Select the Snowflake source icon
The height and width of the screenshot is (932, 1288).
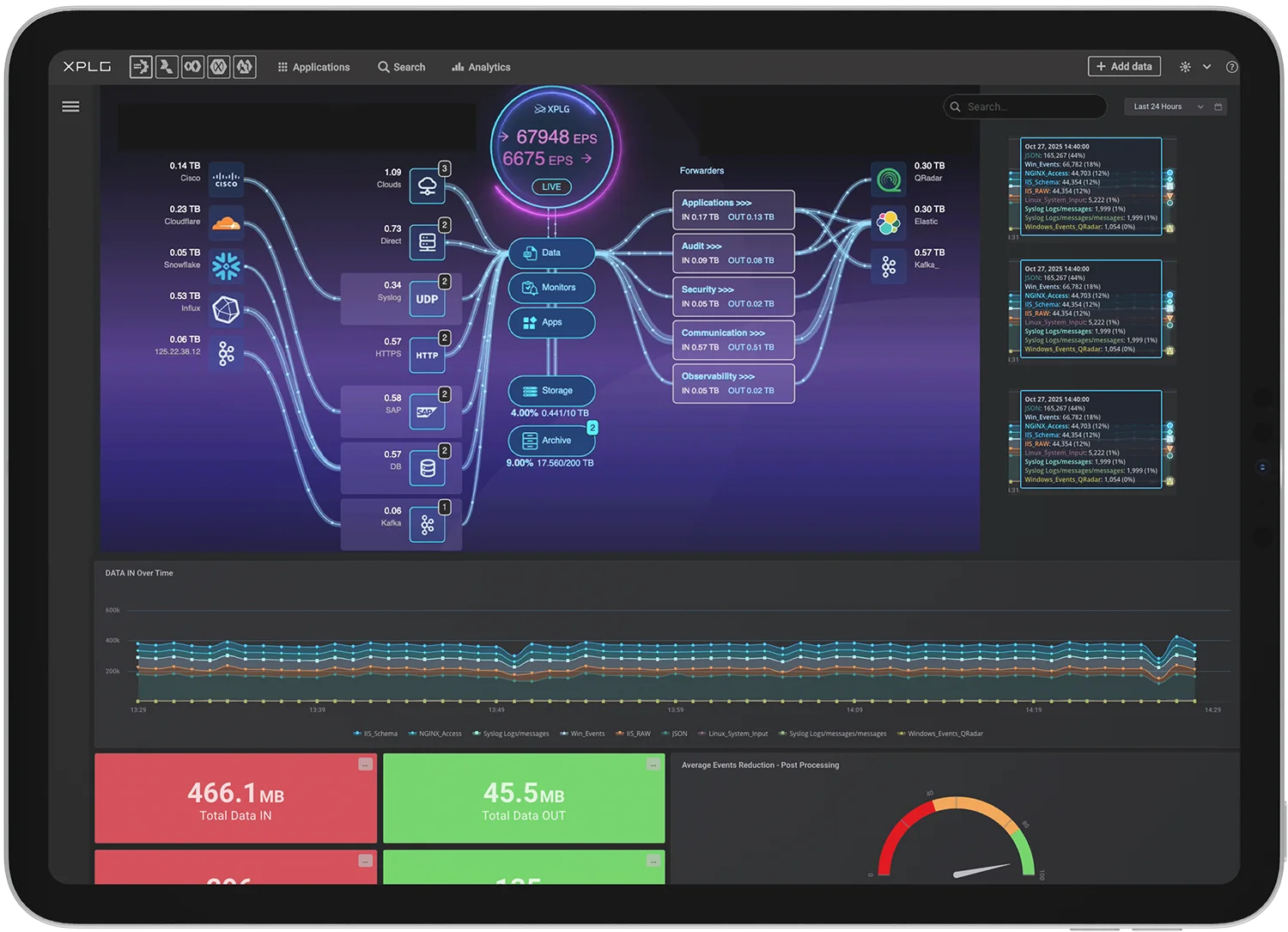226,266
